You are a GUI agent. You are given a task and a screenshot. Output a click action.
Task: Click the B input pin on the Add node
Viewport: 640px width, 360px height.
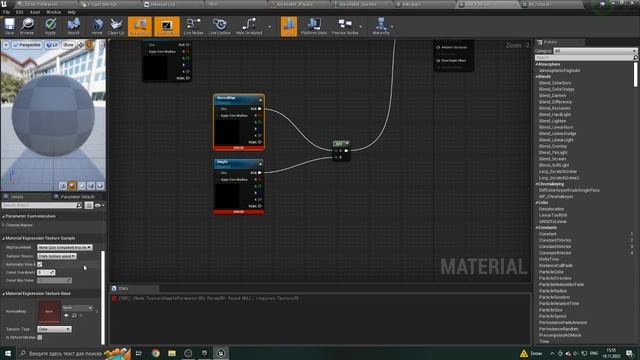point(336,157)
